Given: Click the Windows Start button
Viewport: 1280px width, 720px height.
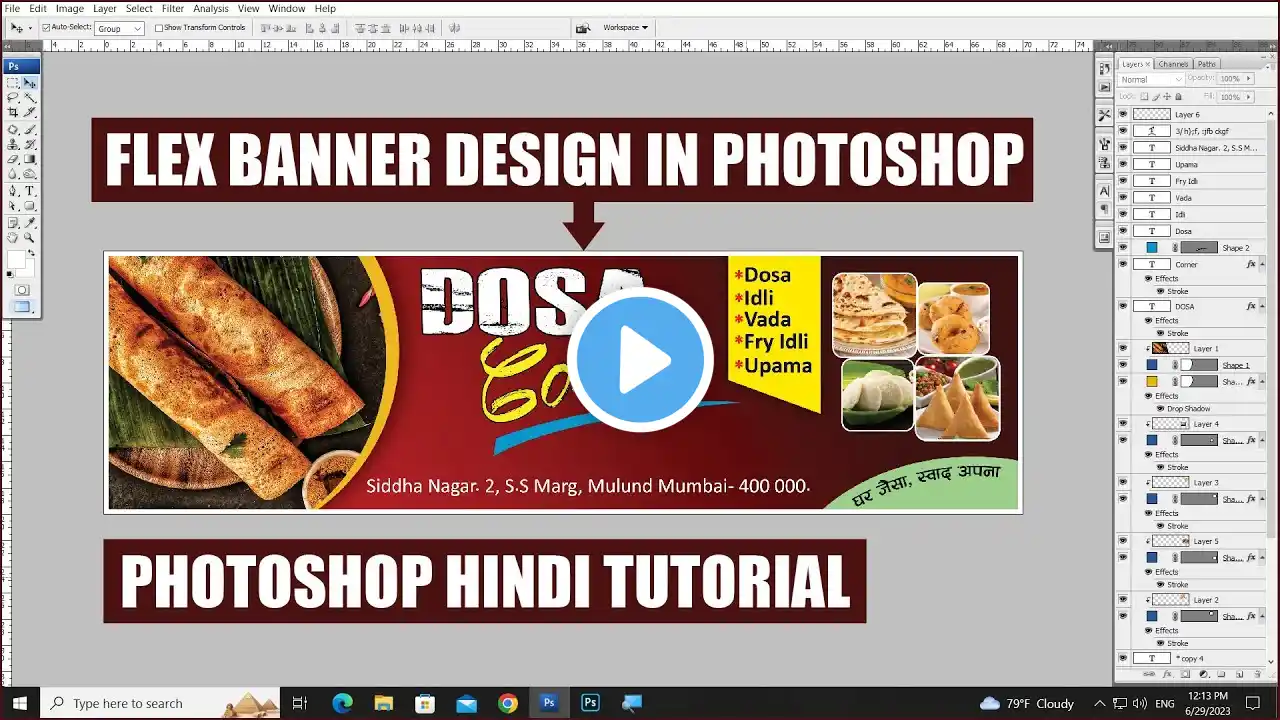Looking at the screenshot, I should [x=20, y=703].
